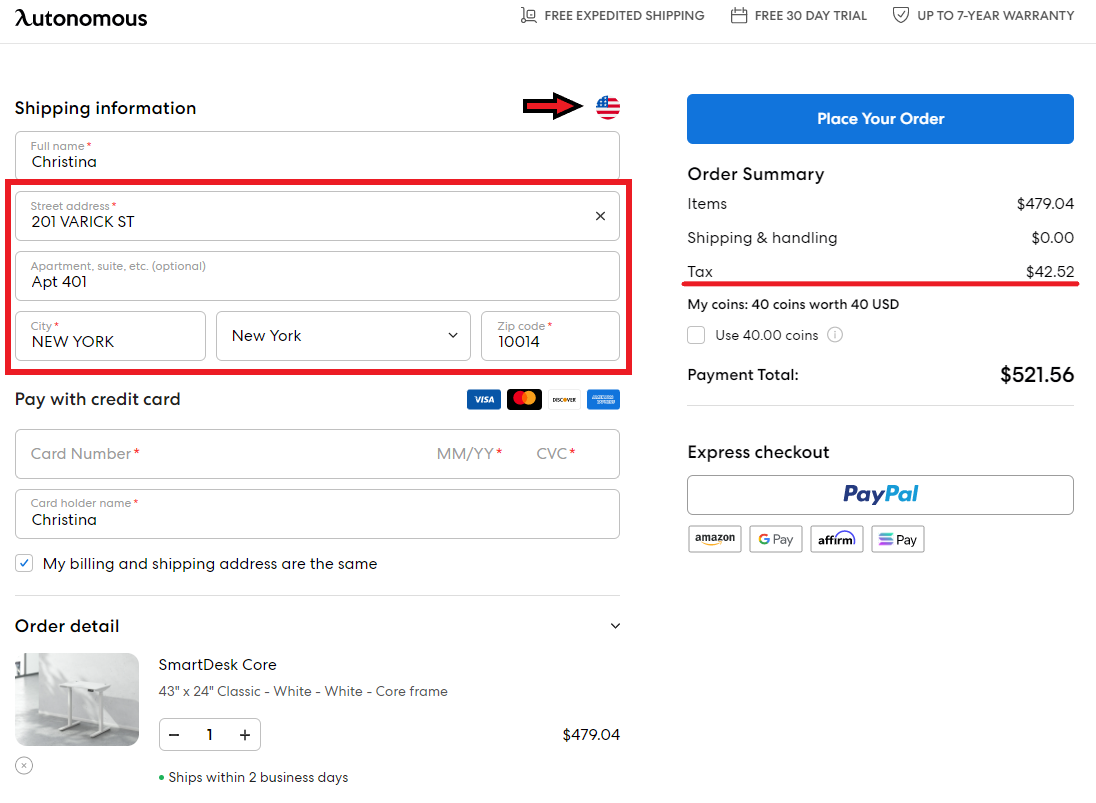Remove SmartDesk Core with circled X icon
1096x803 pixels.
coord(24,766)
